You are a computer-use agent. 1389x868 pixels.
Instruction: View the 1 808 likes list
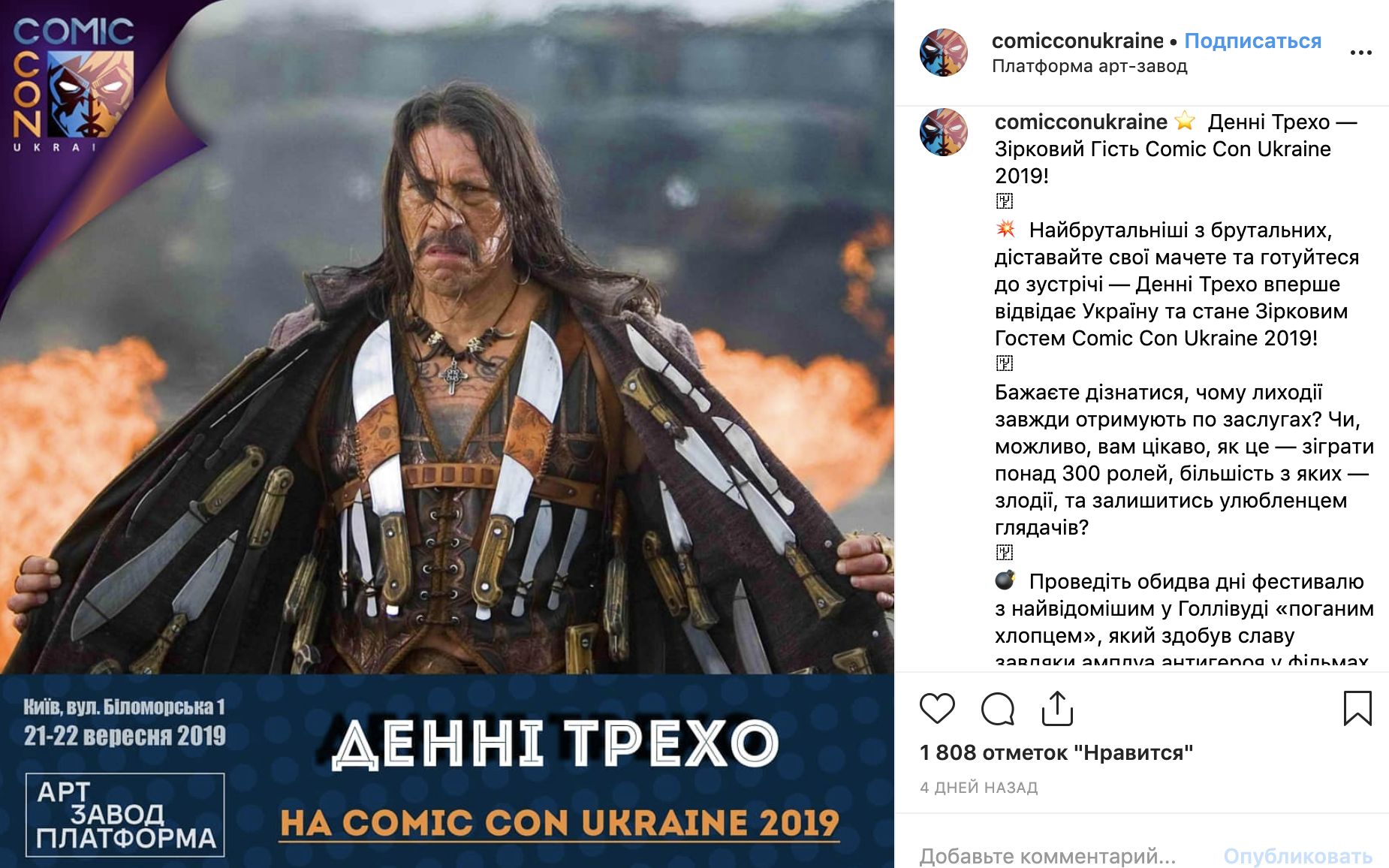click(1056, 752)
